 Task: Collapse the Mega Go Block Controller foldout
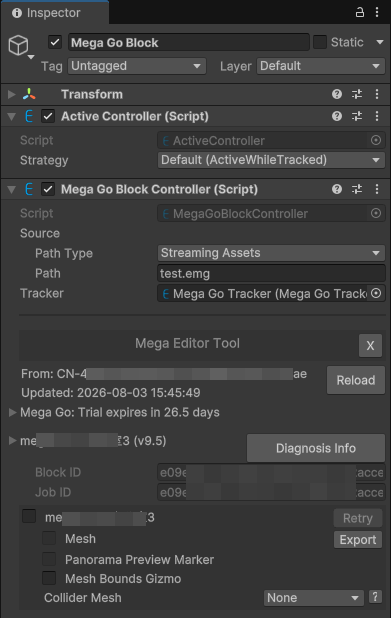click(12, 190)
